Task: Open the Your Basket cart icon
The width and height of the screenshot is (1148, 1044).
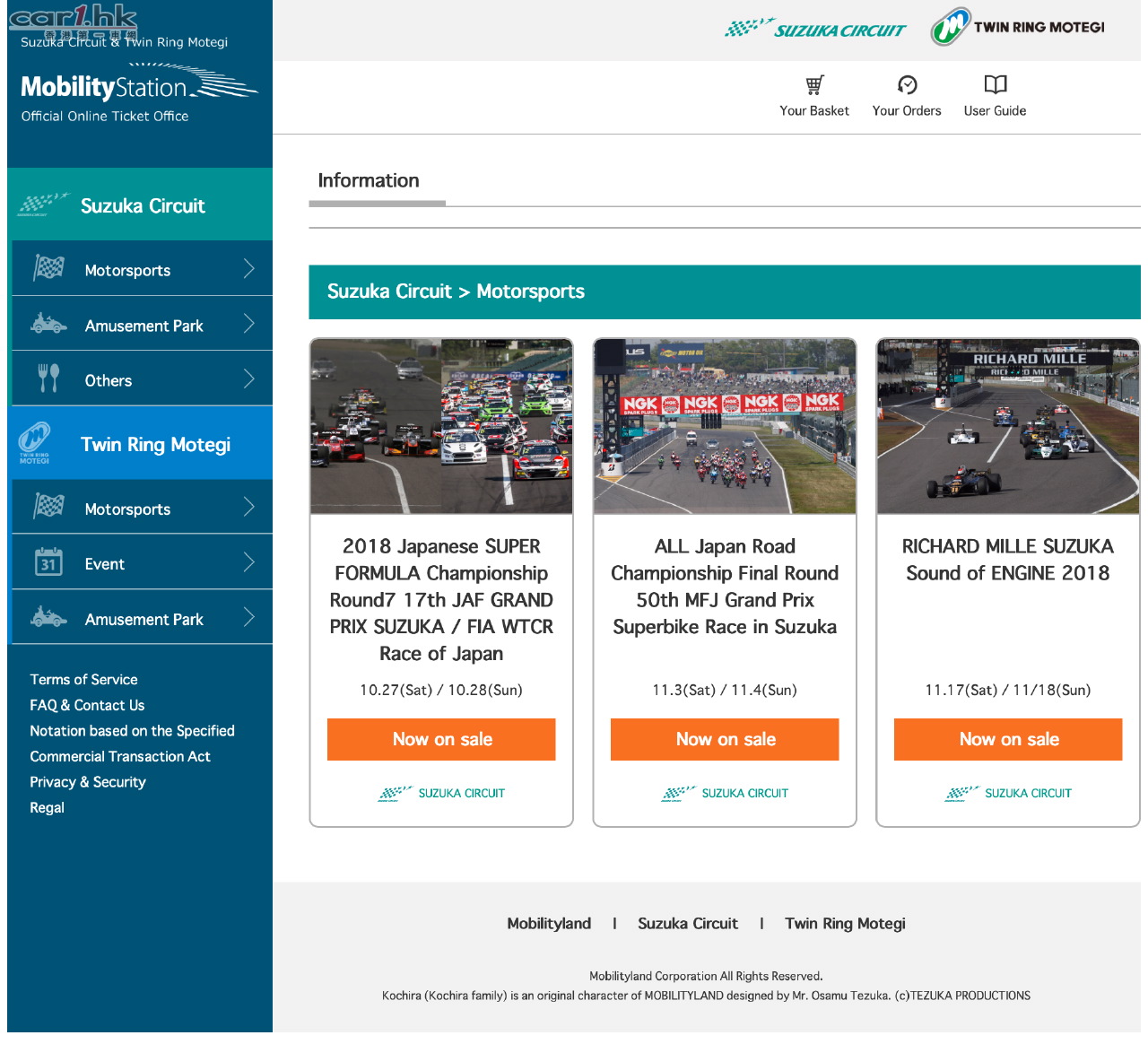Action: click(814, 85)
